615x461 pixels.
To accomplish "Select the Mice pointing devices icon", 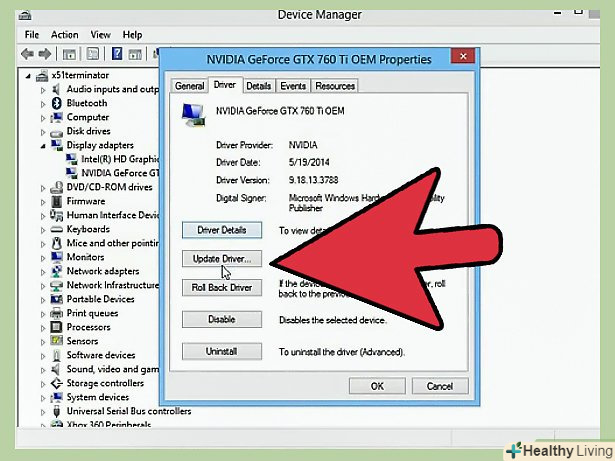I will pos(56,243).
